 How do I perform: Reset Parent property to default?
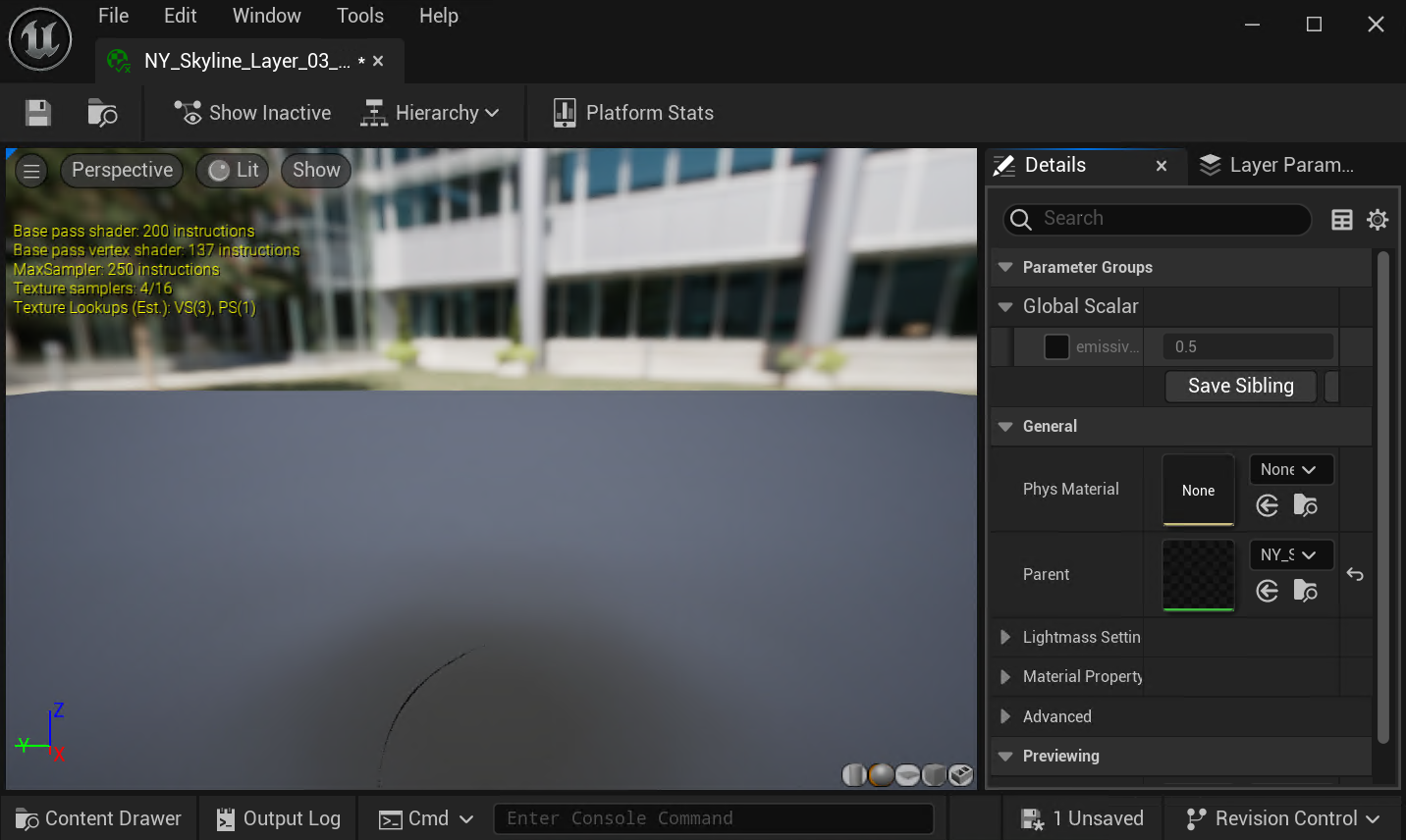(x=1355, y=575)
